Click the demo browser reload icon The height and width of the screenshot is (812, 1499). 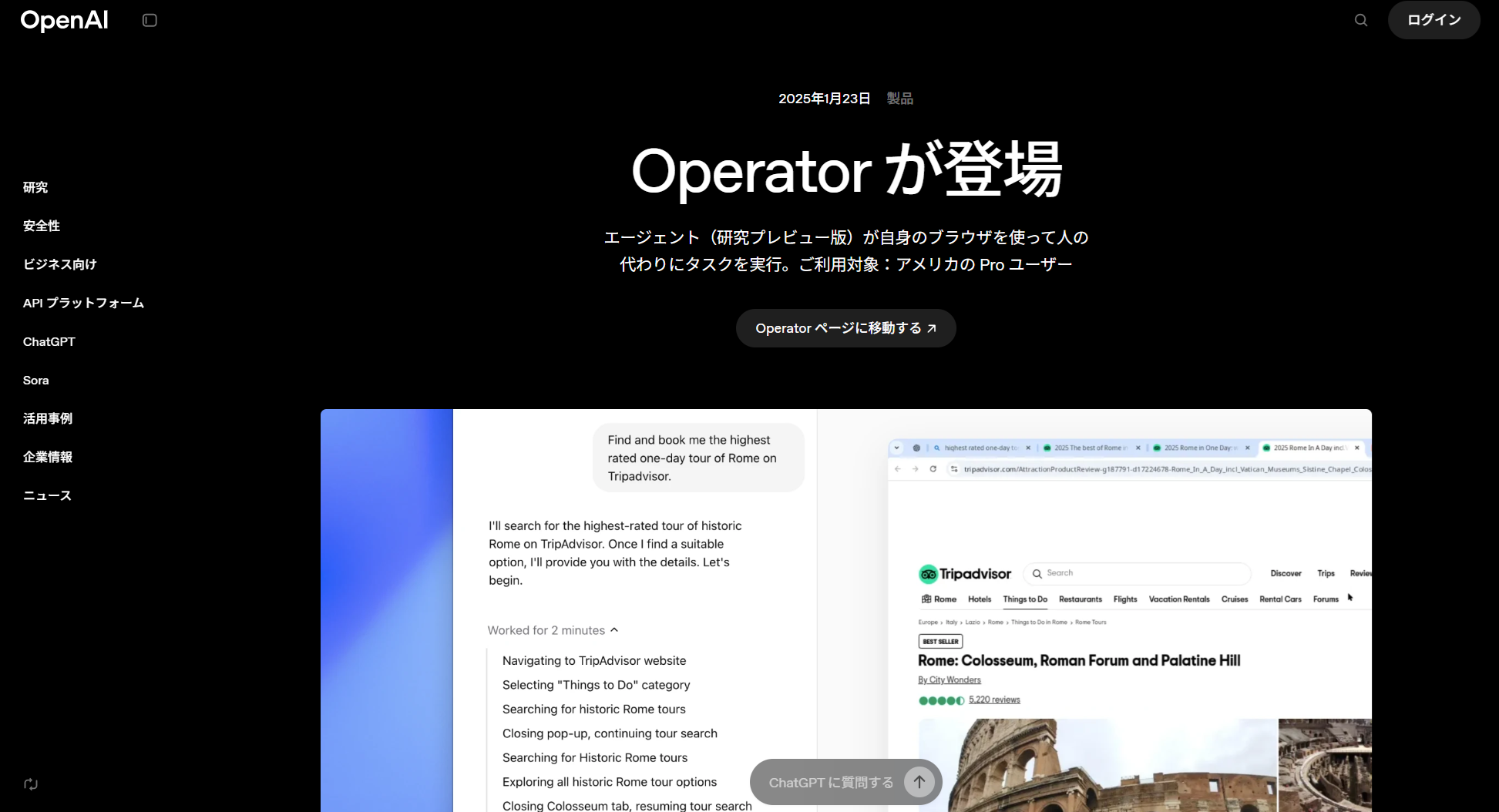tap(933, 469)
